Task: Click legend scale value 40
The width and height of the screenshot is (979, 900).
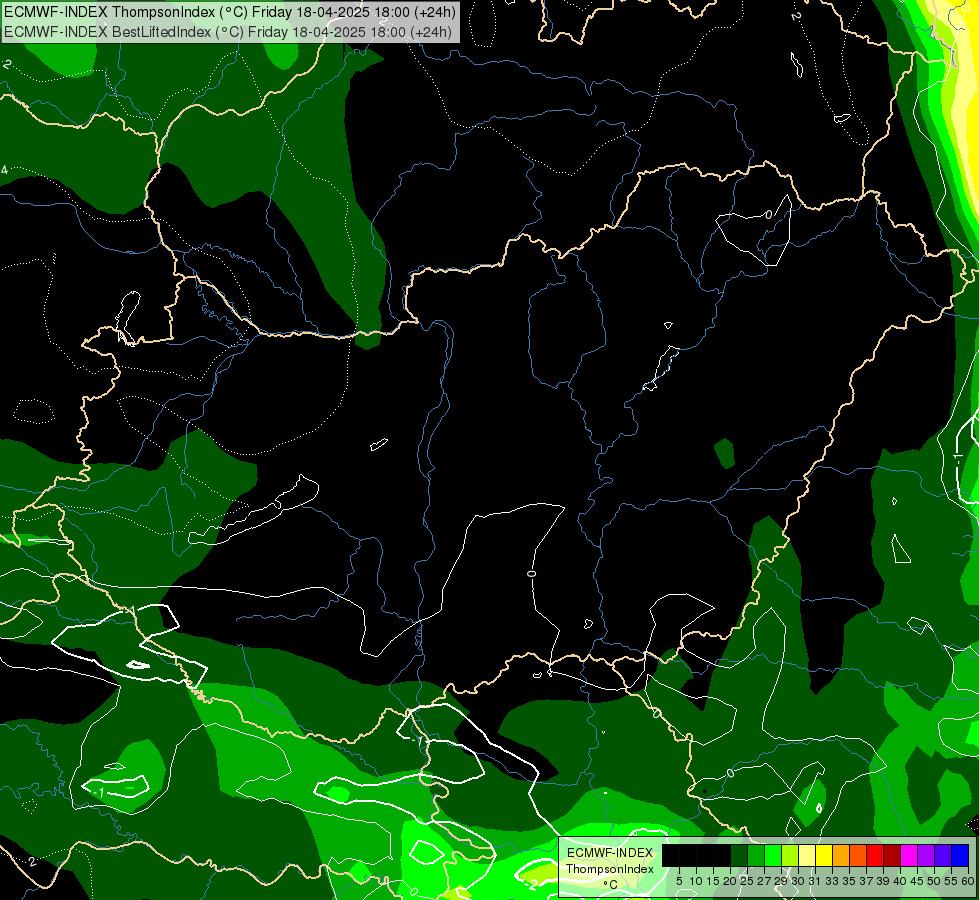Action: (900, 881)
